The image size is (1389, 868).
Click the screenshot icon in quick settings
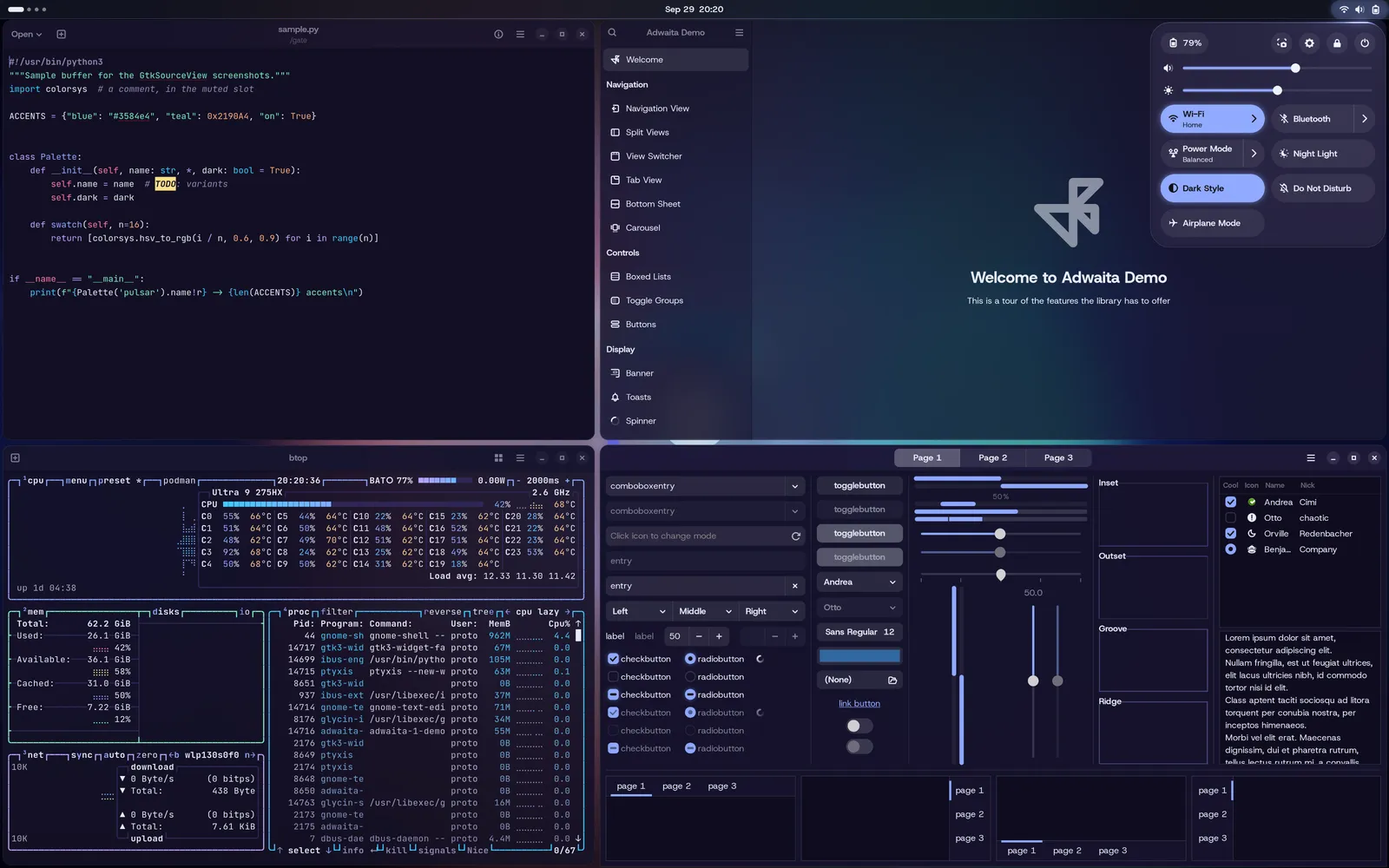point(1281,43)
